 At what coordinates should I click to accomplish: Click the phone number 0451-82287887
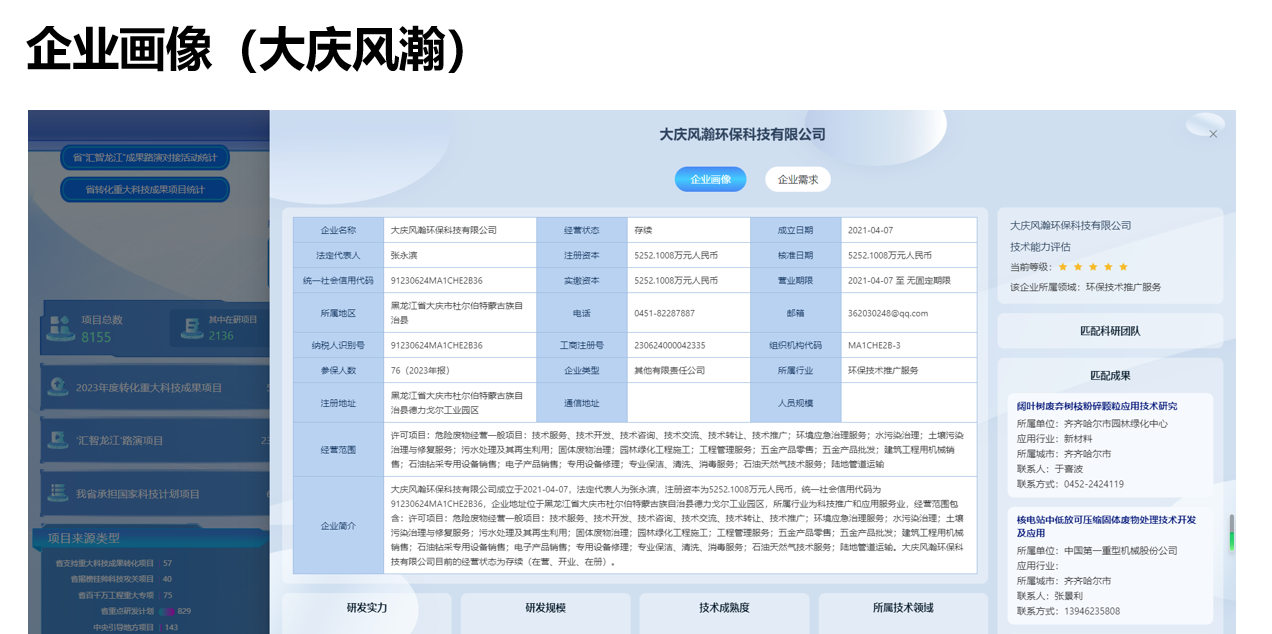[664, 313]
